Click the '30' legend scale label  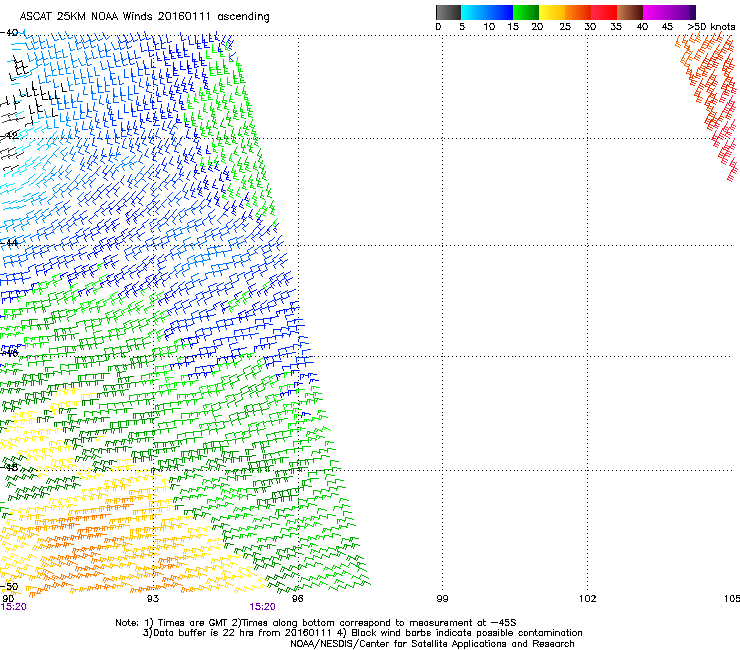[590, 27]
